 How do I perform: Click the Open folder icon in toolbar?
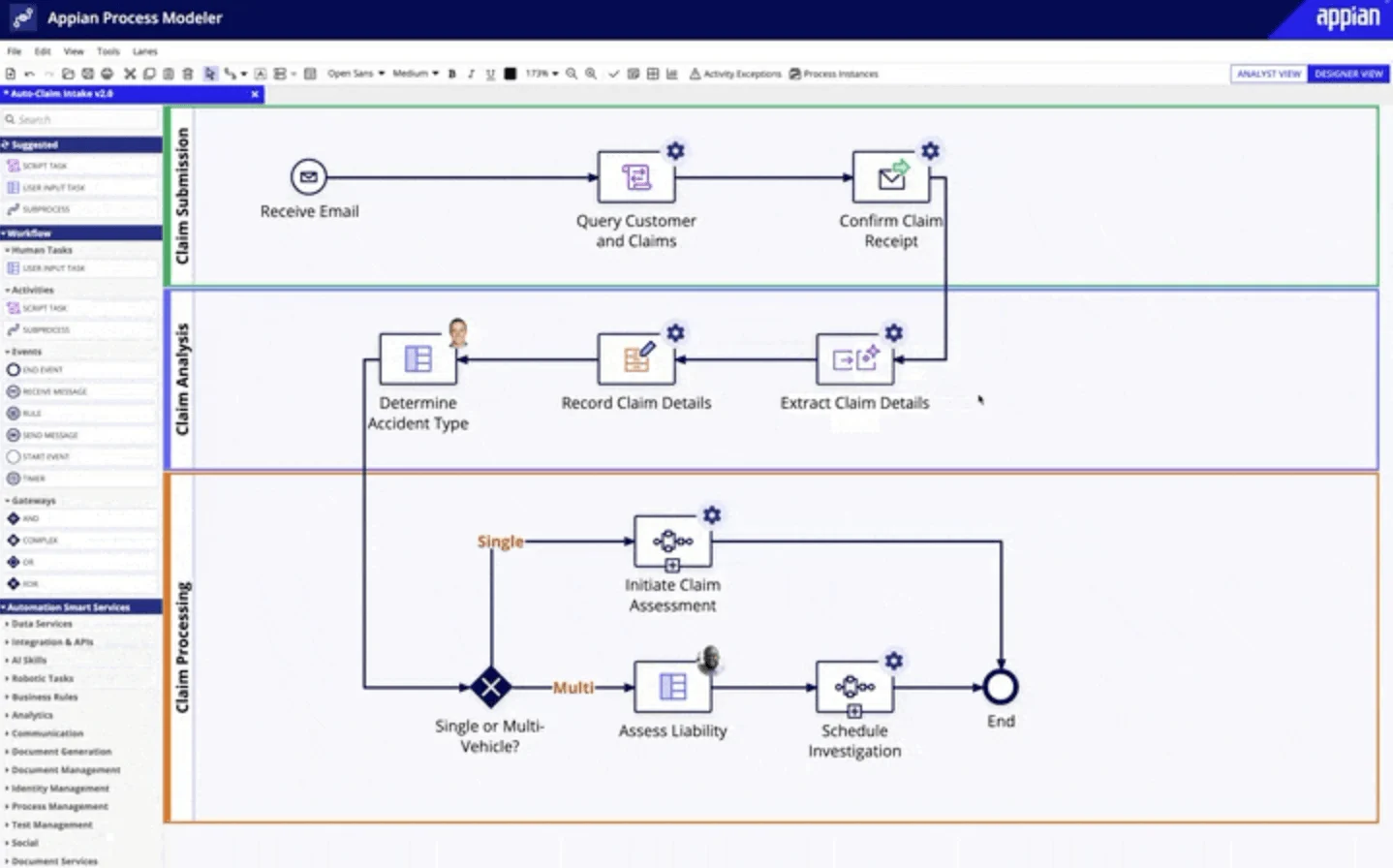pyautogui.click(x=68, y=74)
